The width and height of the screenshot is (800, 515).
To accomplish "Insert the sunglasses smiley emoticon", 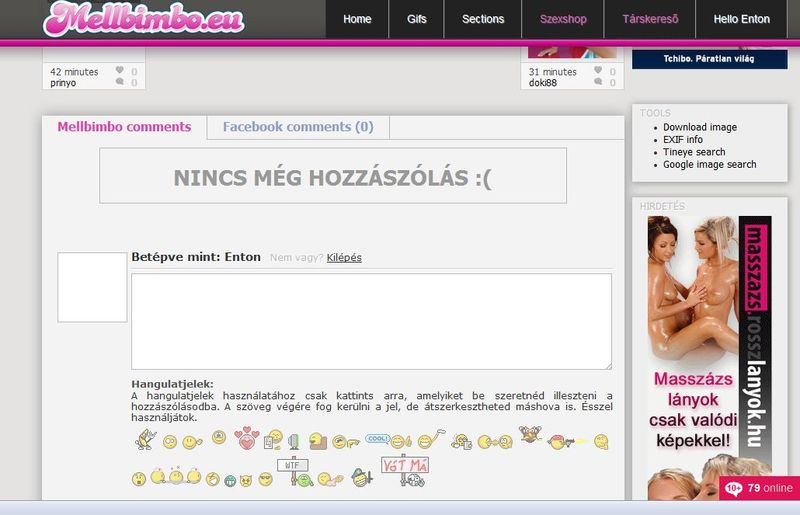I will tap(266, 480).
